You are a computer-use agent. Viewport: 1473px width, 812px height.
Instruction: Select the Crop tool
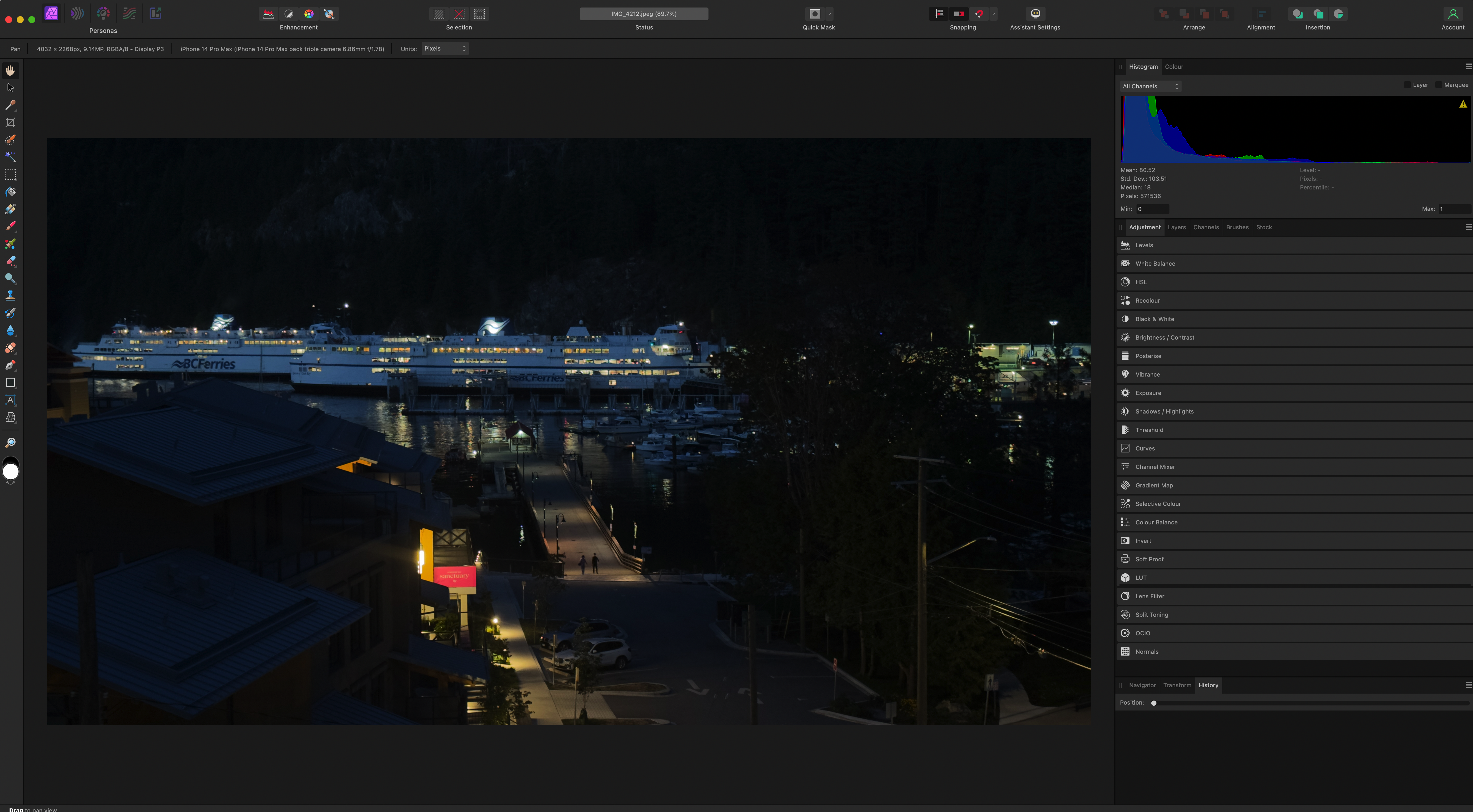[x=10, y=122]
